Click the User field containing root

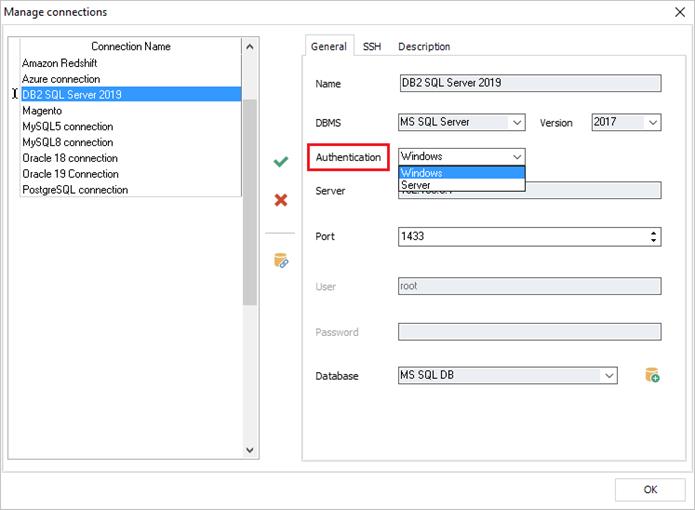click(530, 286)
